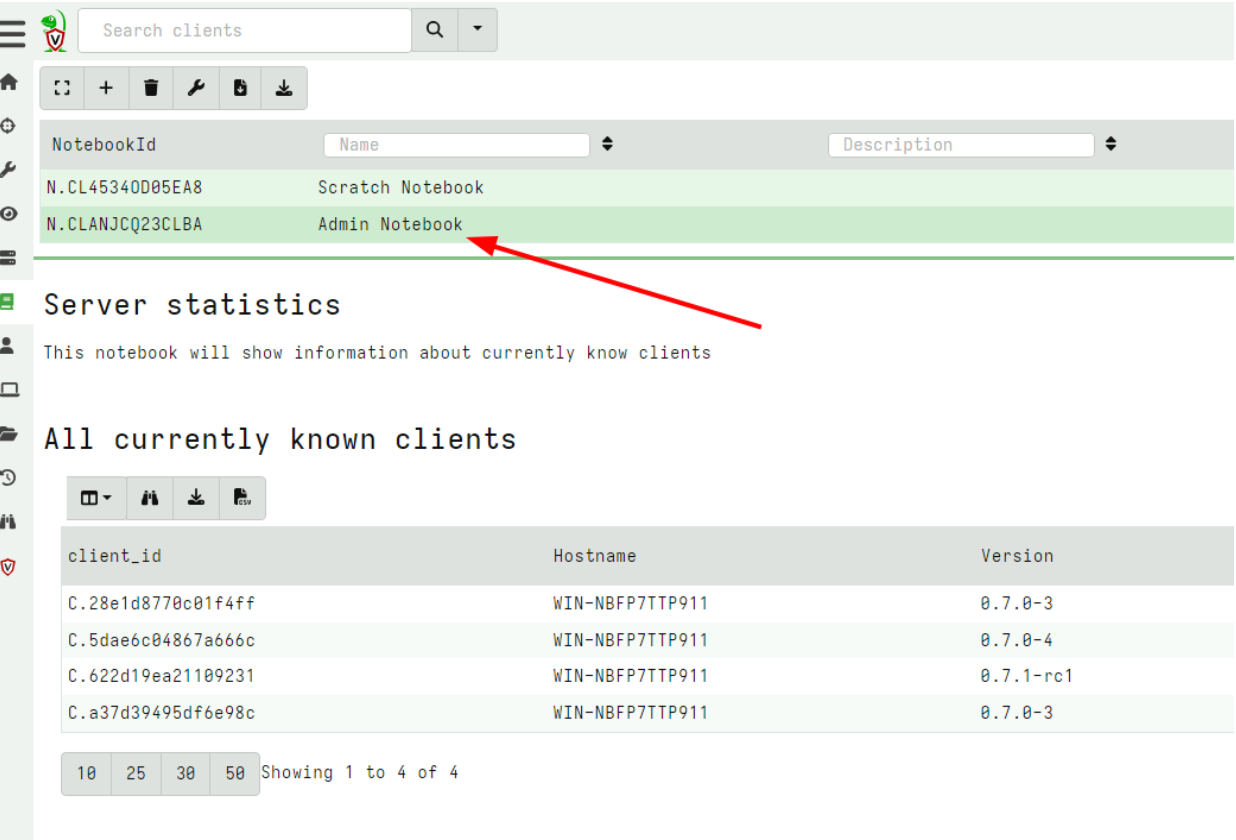Viewport: 1236px width, 840px height.
Task: Open the search options dropdown arrow
Action: (x=477, y=30)
